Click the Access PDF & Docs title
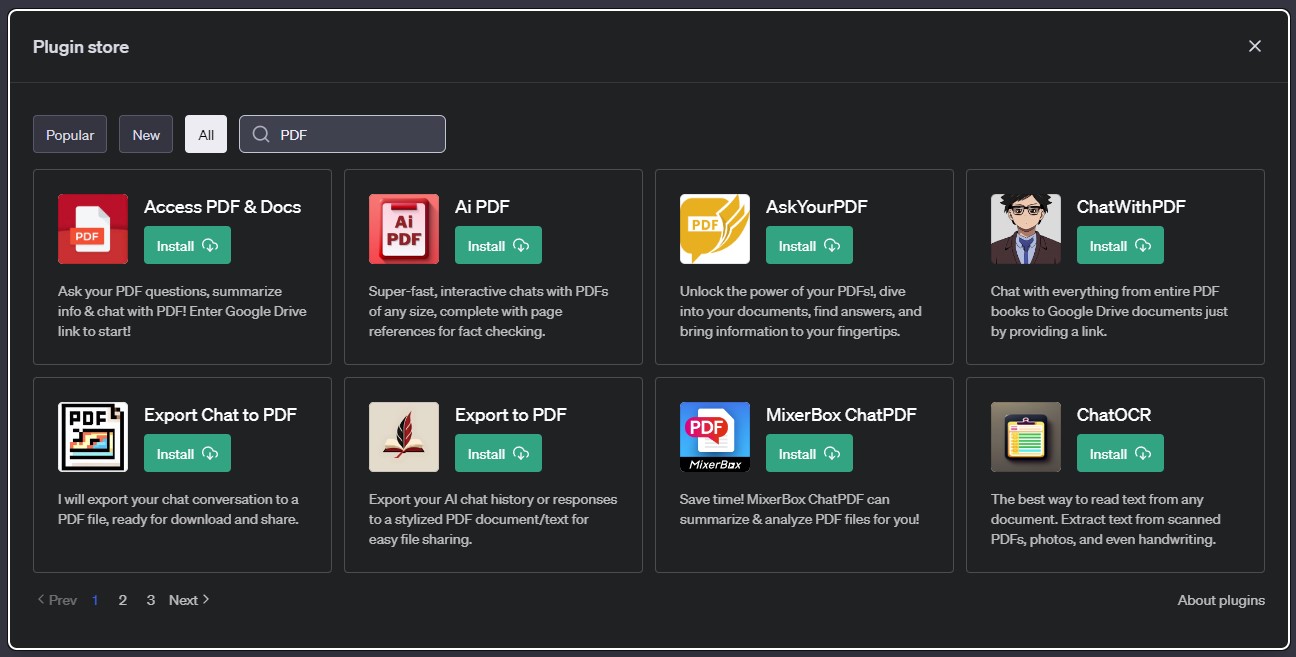Viewport: 1296px width, 657px height. click(222, 207)
